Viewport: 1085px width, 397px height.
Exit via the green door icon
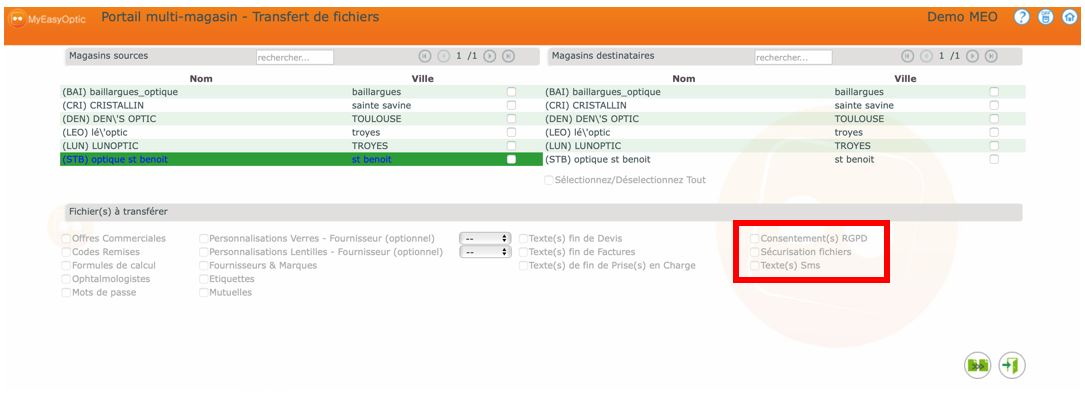click(1012, 365)
